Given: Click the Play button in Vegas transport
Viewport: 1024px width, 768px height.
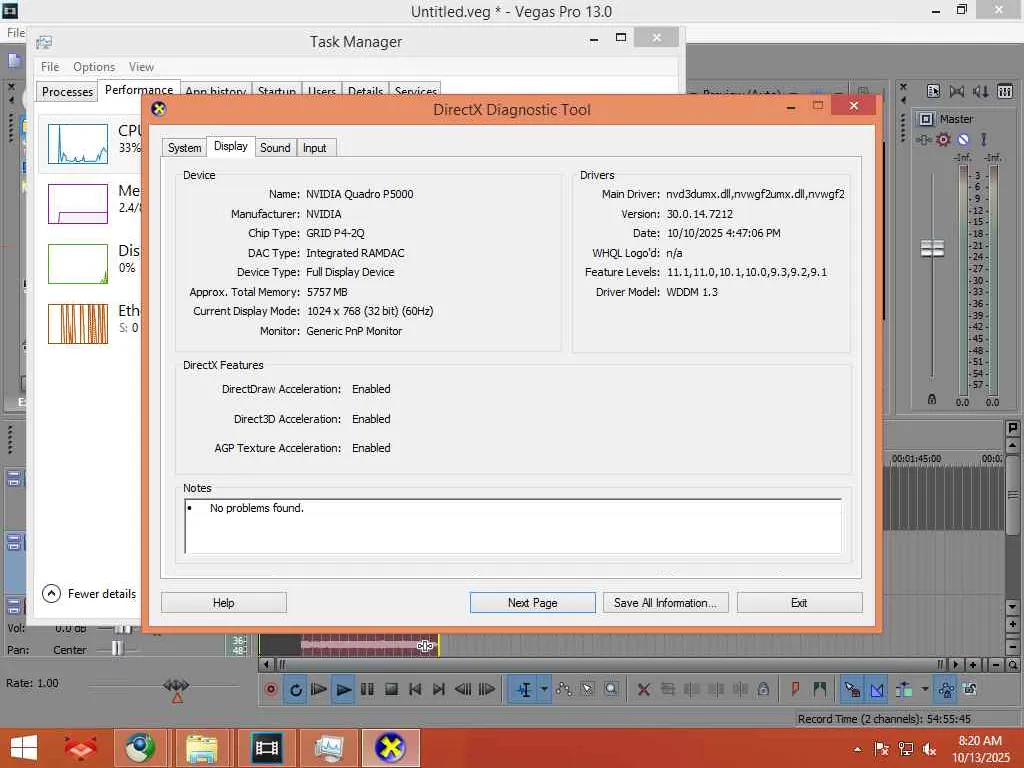Looking at the screenshot, I should coord(343,689).
